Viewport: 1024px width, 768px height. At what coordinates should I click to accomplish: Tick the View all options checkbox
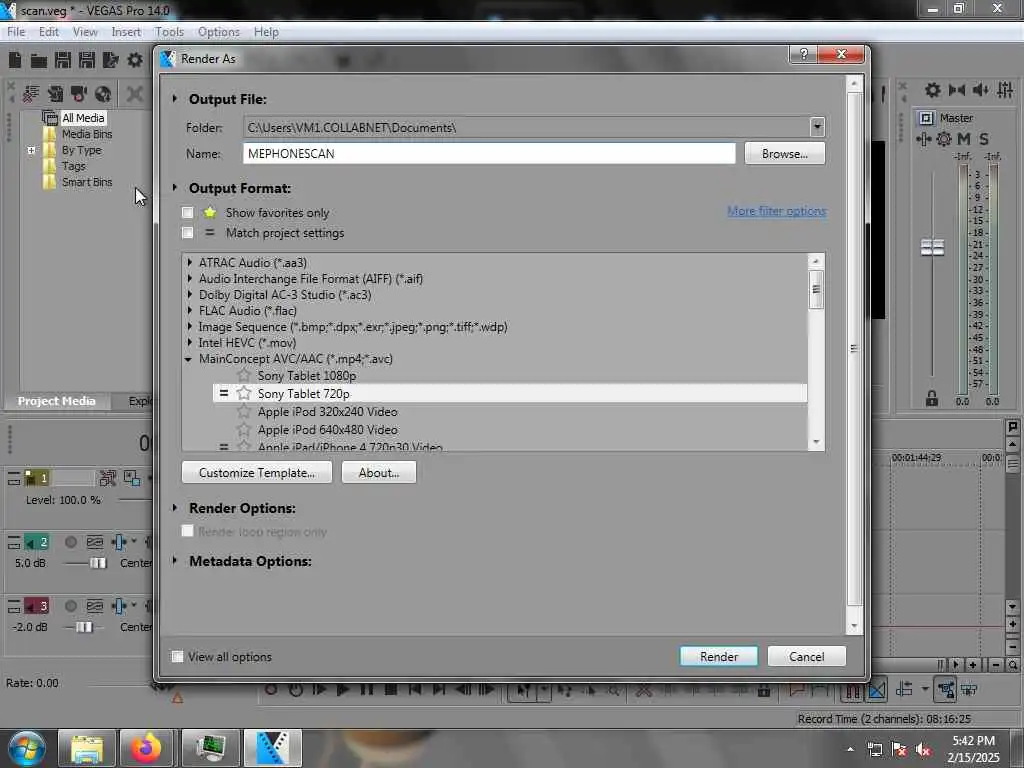pyautogui.click(x=177, y=656)
